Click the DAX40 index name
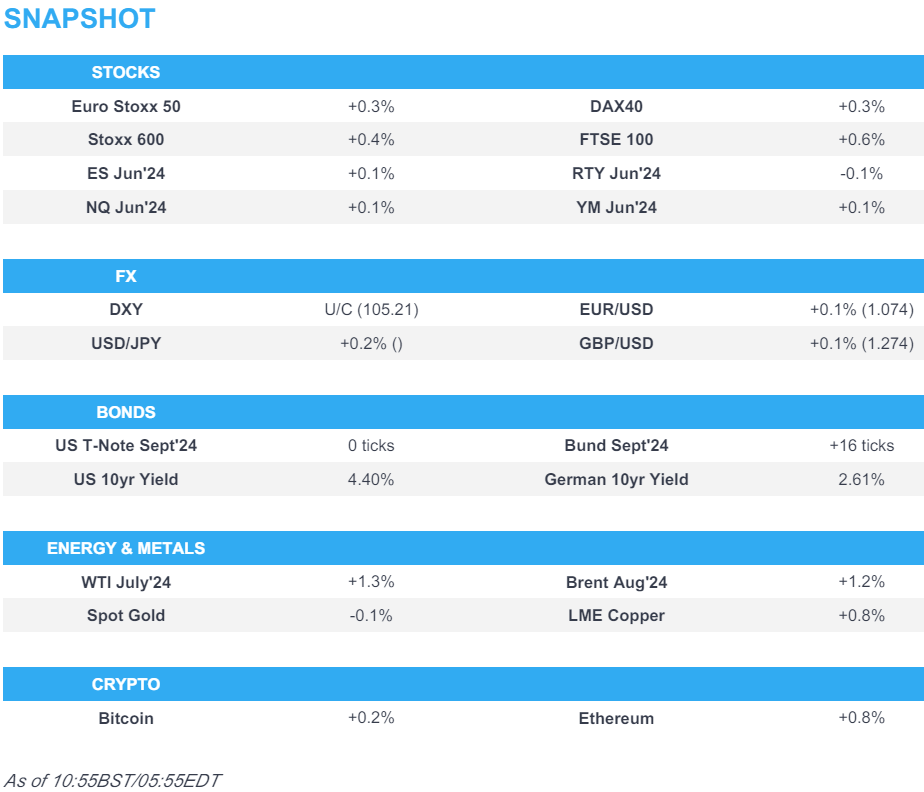Image resolution: width=924 pixels, height=792 pixels. pyautogui.click(x=616, y=106)
